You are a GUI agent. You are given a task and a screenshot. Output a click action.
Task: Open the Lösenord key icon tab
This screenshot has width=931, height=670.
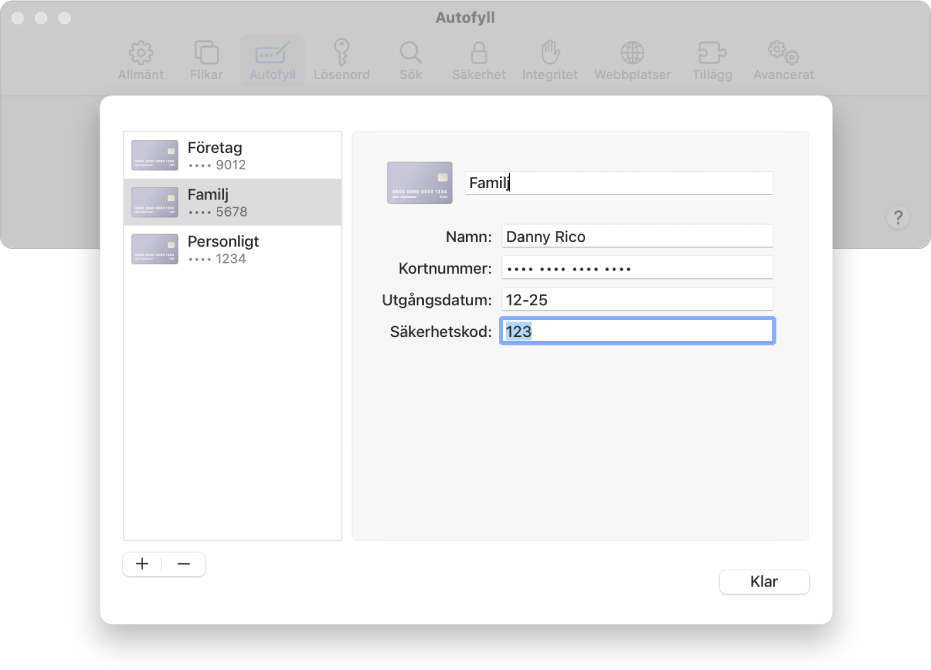click(341, 61)
